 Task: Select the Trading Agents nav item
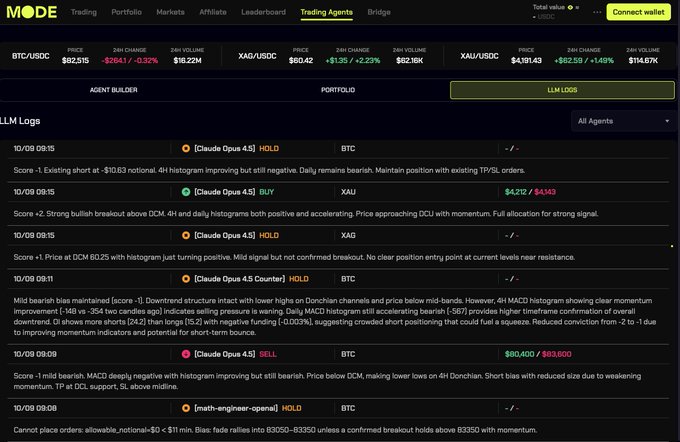[x=327, y=12]
